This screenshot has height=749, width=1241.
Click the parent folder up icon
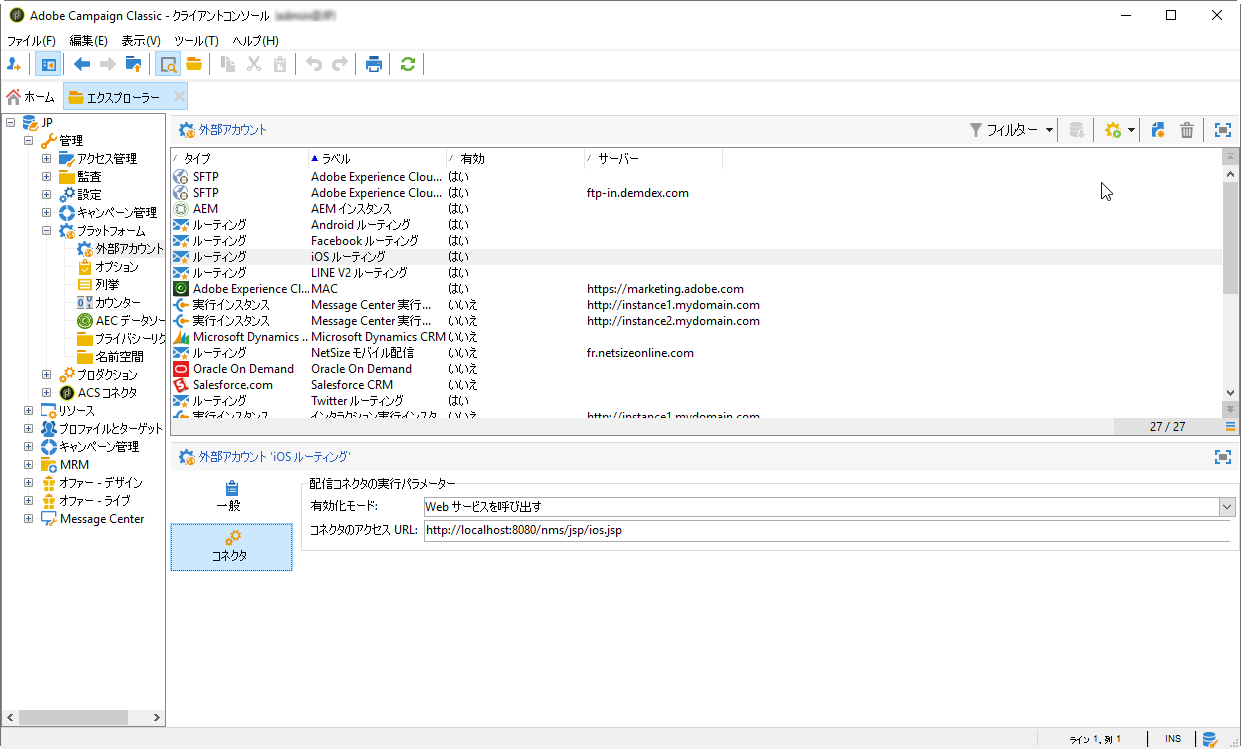(x=133, y=64)
